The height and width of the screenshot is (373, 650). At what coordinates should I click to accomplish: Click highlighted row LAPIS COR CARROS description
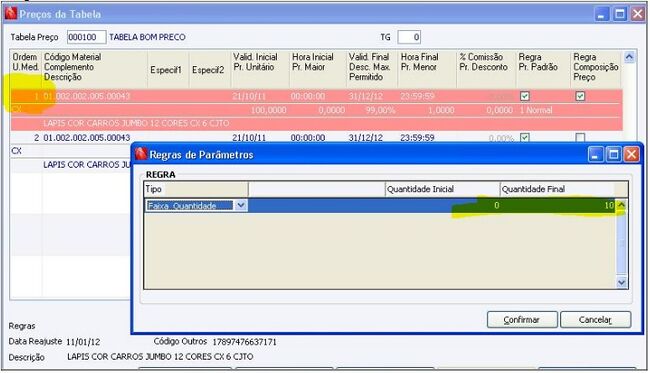point(136,124)
